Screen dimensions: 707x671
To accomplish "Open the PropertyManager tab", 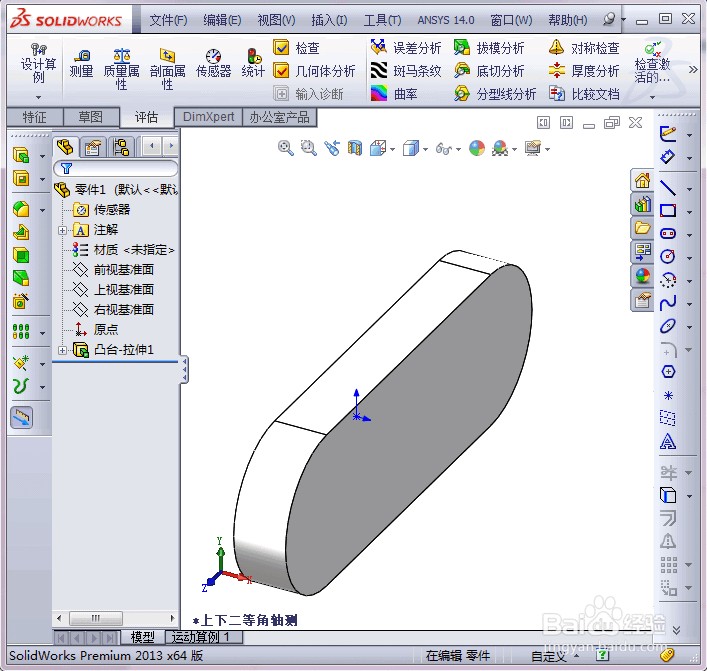I will pos(92,147).
